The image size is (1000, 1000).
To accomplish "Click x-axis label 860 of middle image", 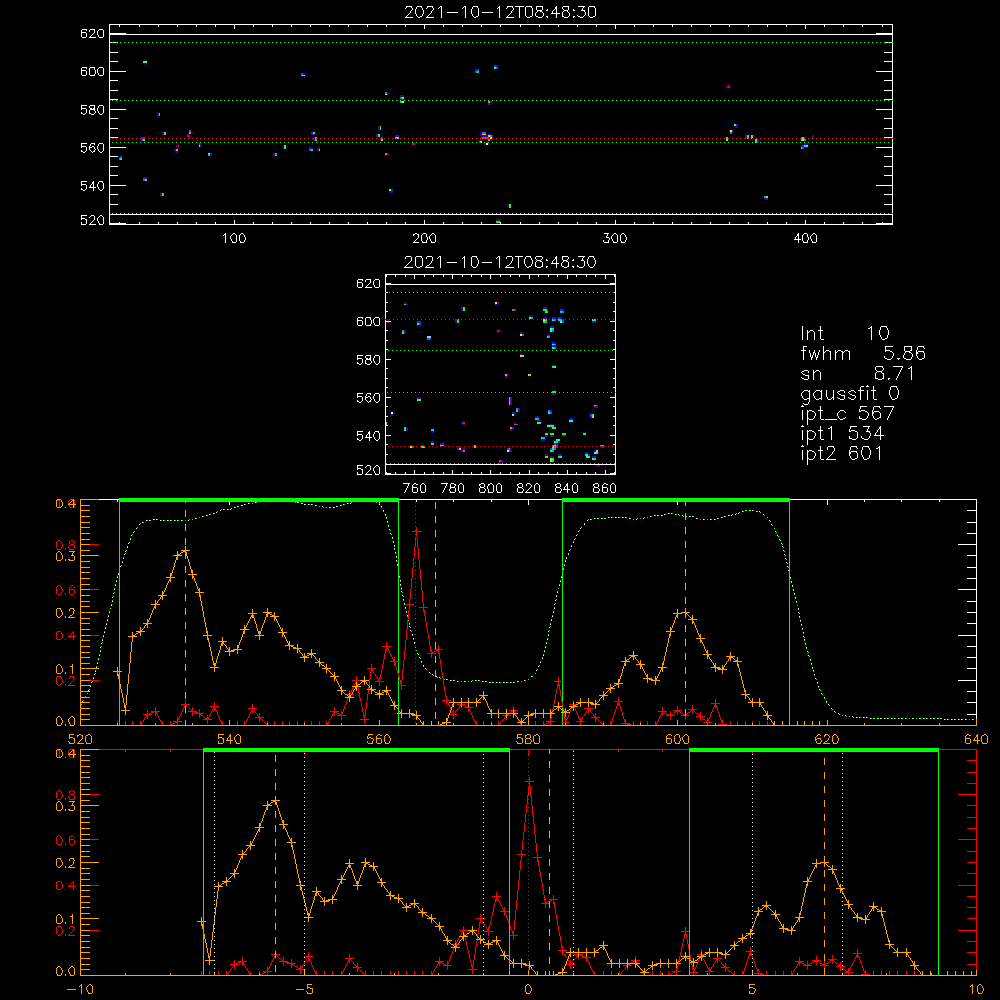I will pyautogui.click(x=605, y=489).
